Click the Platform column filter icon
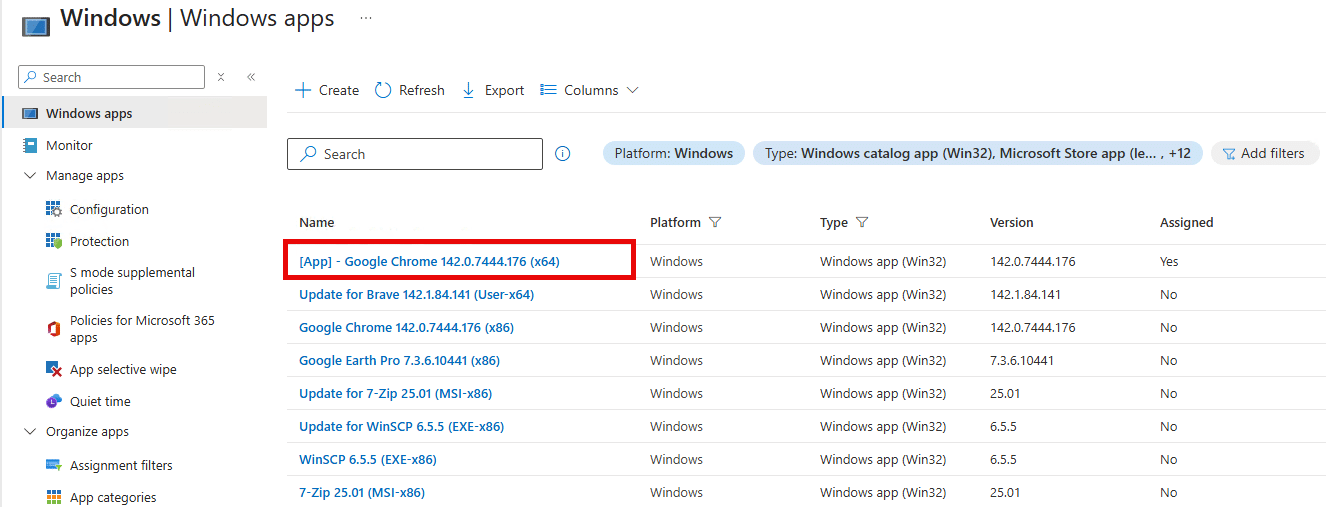The image size is (1326, 507). click(x=715, y=222)
